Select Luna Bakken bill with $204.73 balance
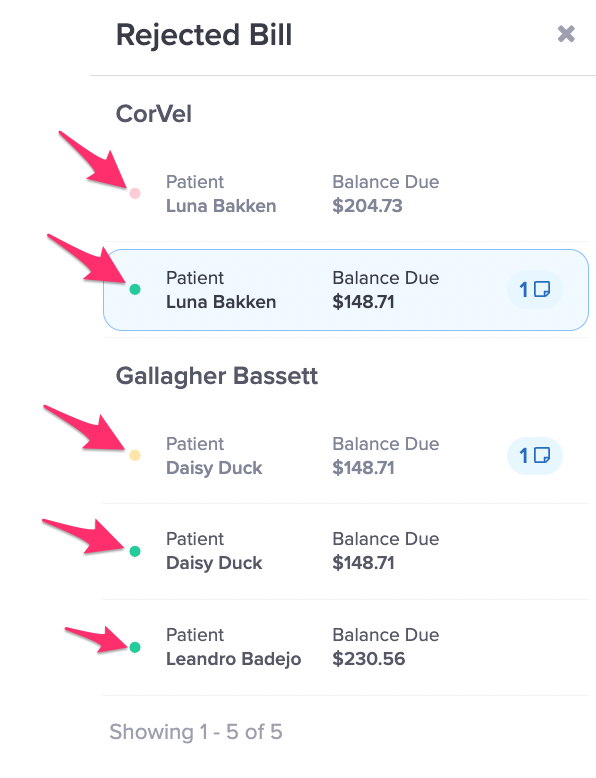This screenshot has width=596, height=778. click(346, 194)
